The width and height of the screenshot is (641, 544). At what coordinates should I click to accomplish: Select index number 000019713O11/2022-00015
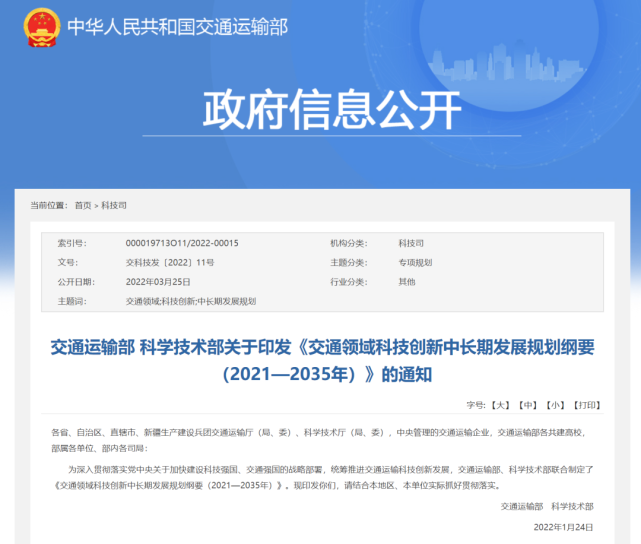(x=182, y=243)
